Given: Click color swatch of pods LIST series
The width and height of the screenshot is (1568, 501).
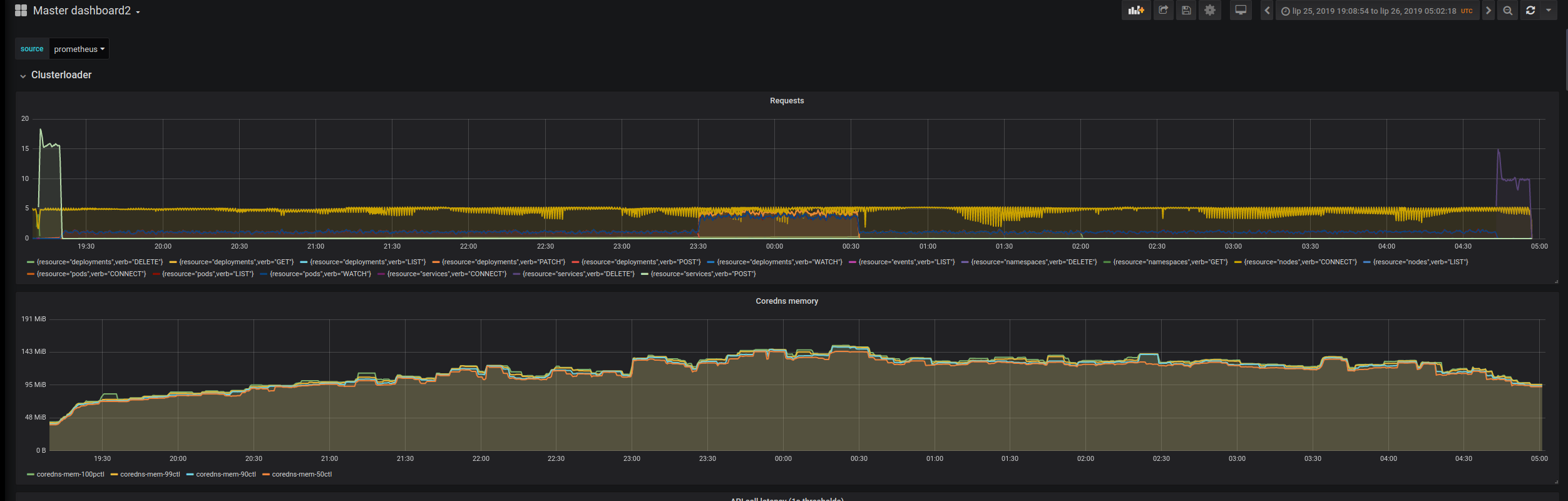Looking at the screenshot, I should click(156, 274).
